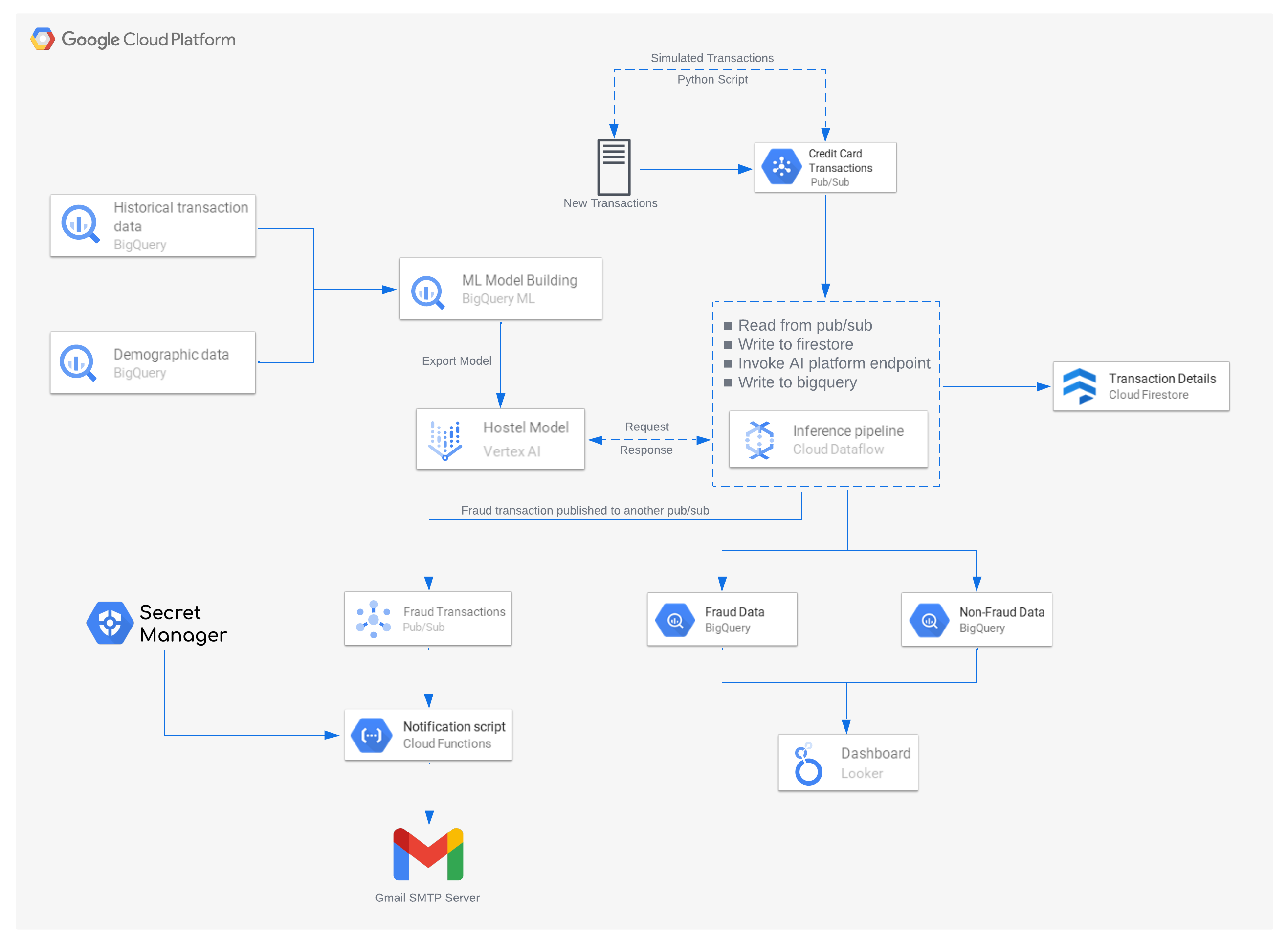Click the Invoke AI platform endpoint text
Viewport: 1288px width, 944px height.
(833, 363)
